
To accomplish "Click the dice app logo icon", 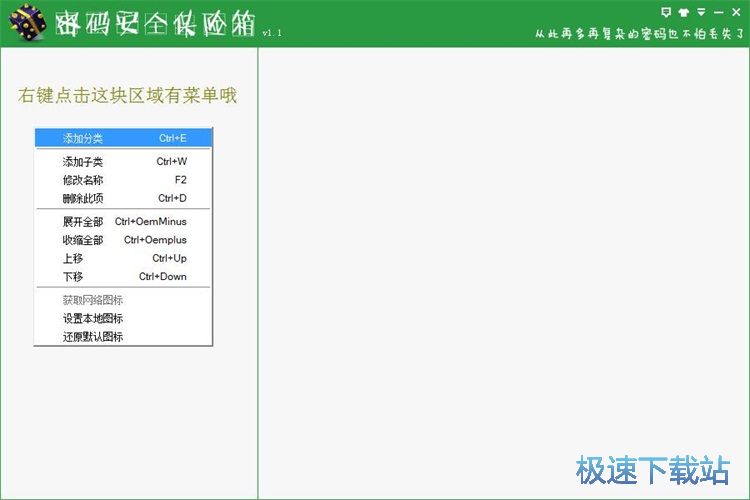I will pos(28,23).
